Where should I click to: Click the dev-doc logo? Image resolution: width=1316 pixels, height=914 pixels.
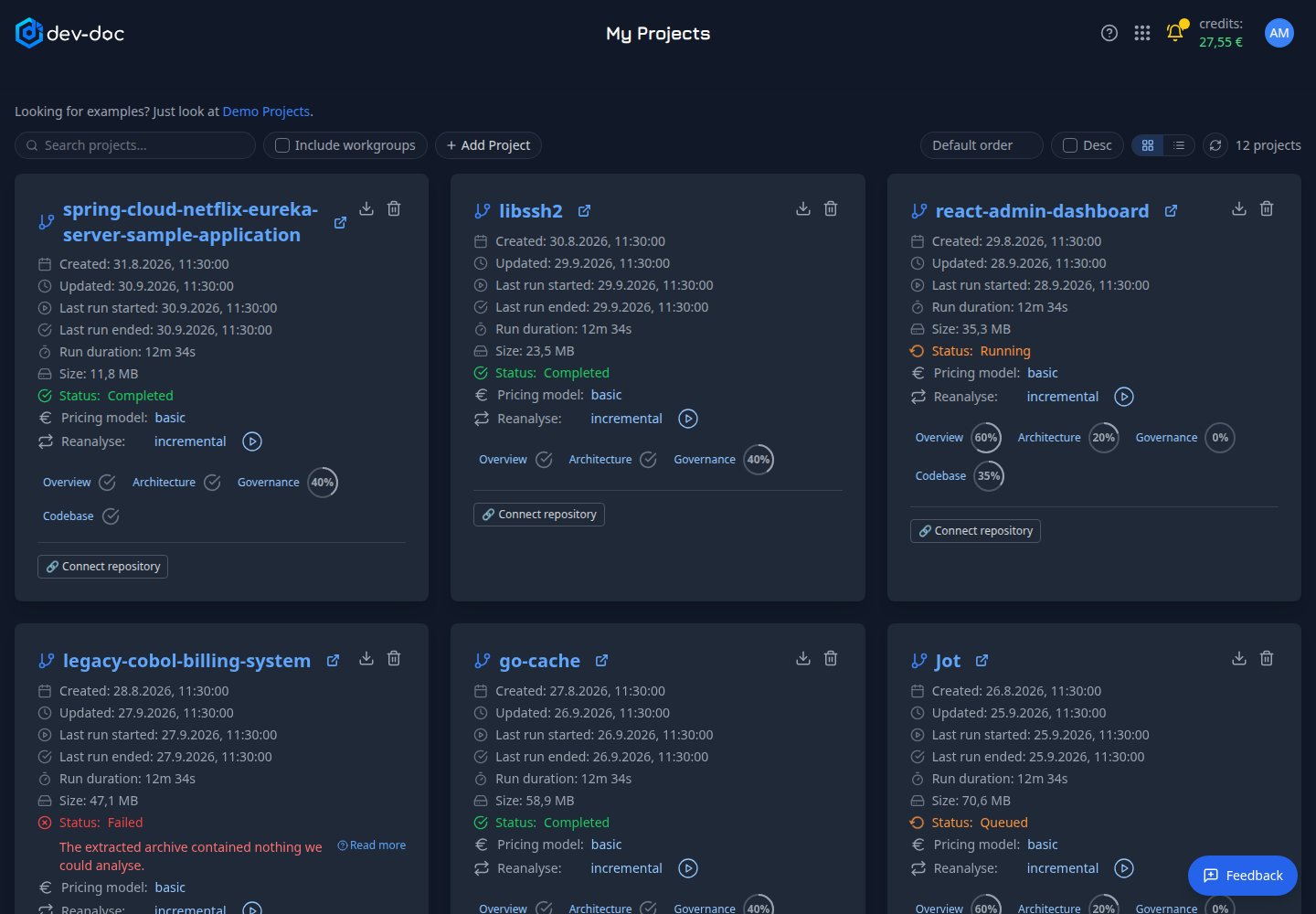click(x=69, y=33)
